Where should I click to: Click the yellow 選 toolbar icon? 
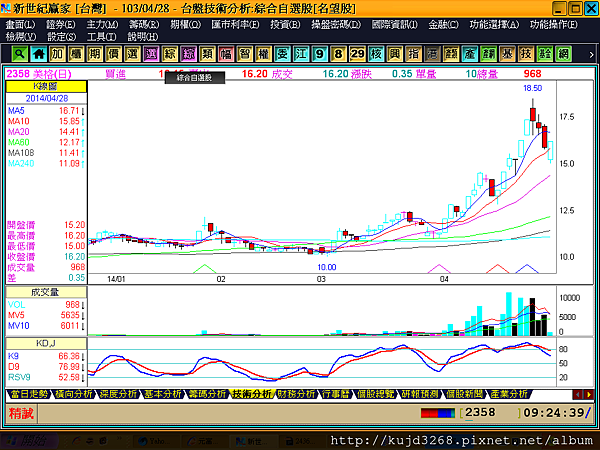pyautogui.click(x=132, y=54)
